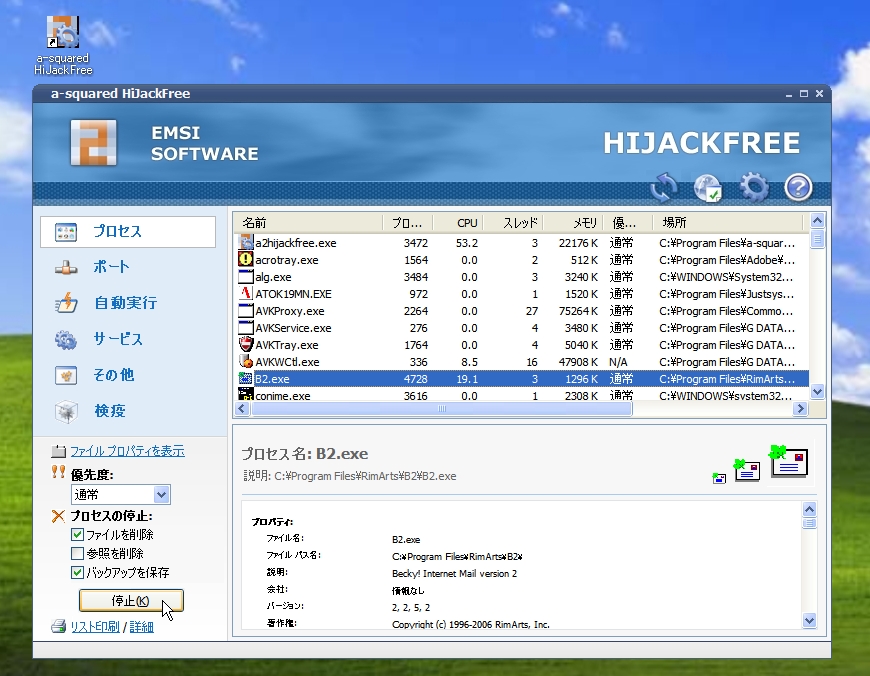Click the リスト印刷 link
Viewport: 870px width, 676px height.
[x=94, y=627]
